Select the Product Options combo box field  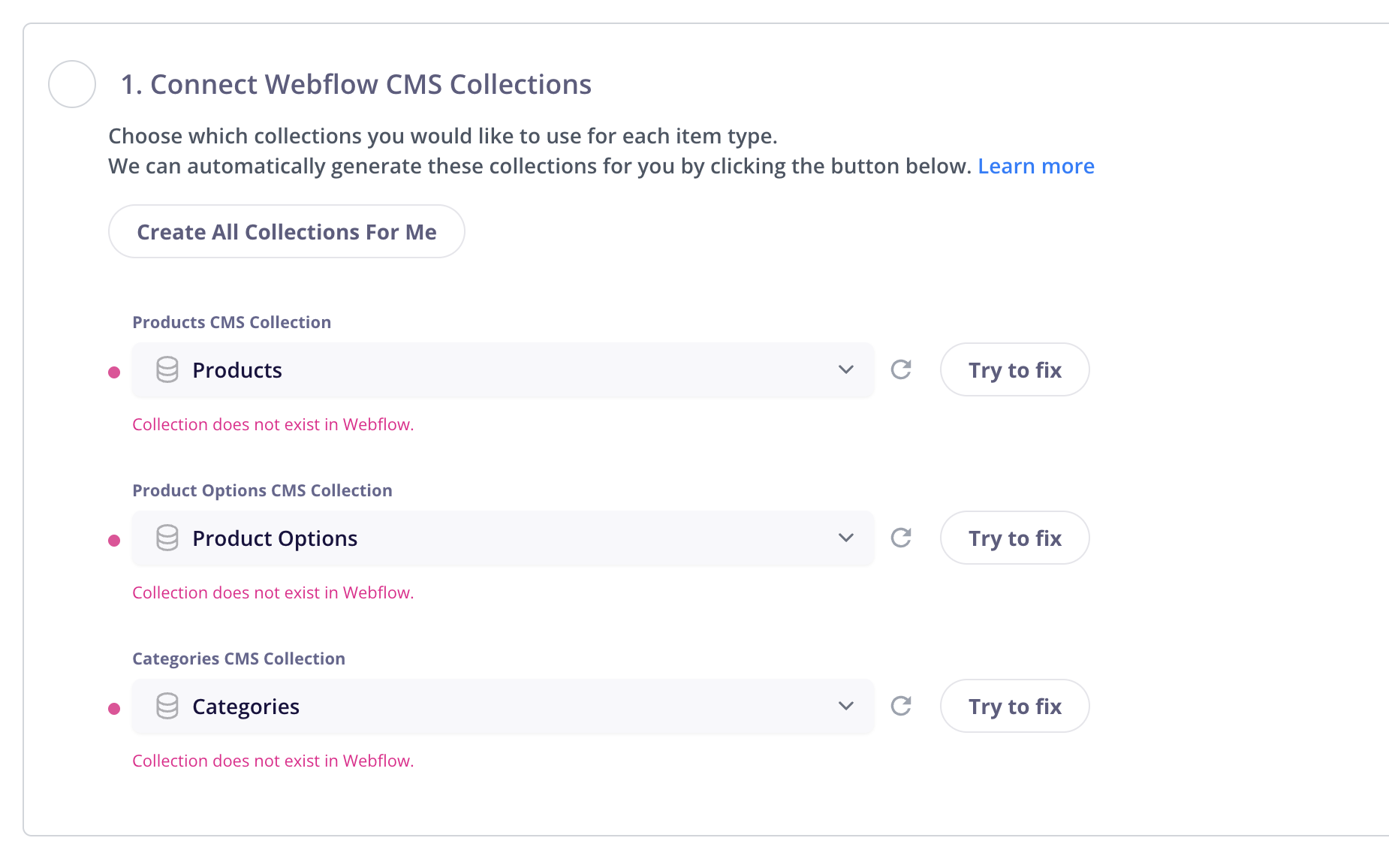tap(503, 538)
